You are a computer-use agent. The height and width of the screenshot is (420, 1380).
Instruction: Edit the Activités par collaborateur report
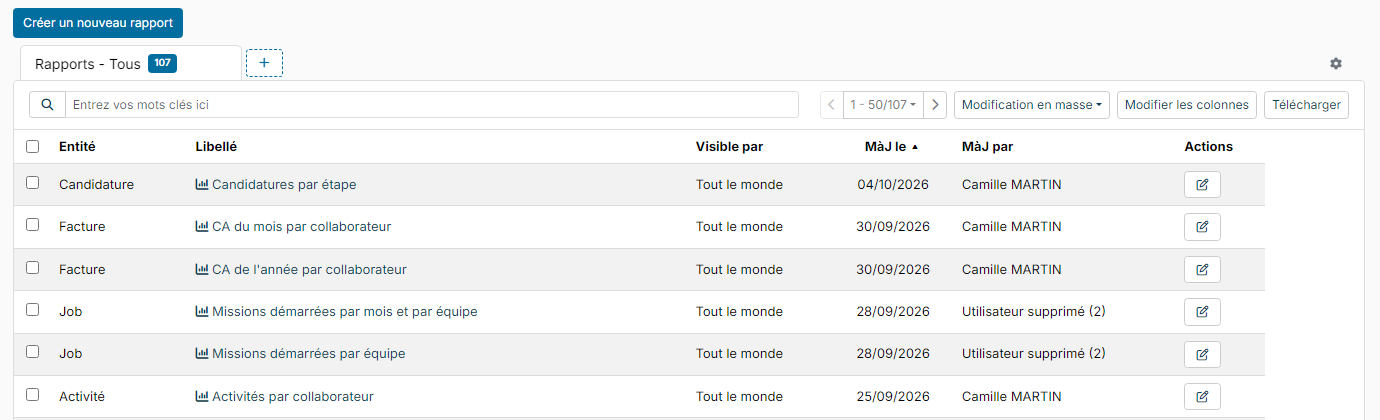coord(1202,397)
